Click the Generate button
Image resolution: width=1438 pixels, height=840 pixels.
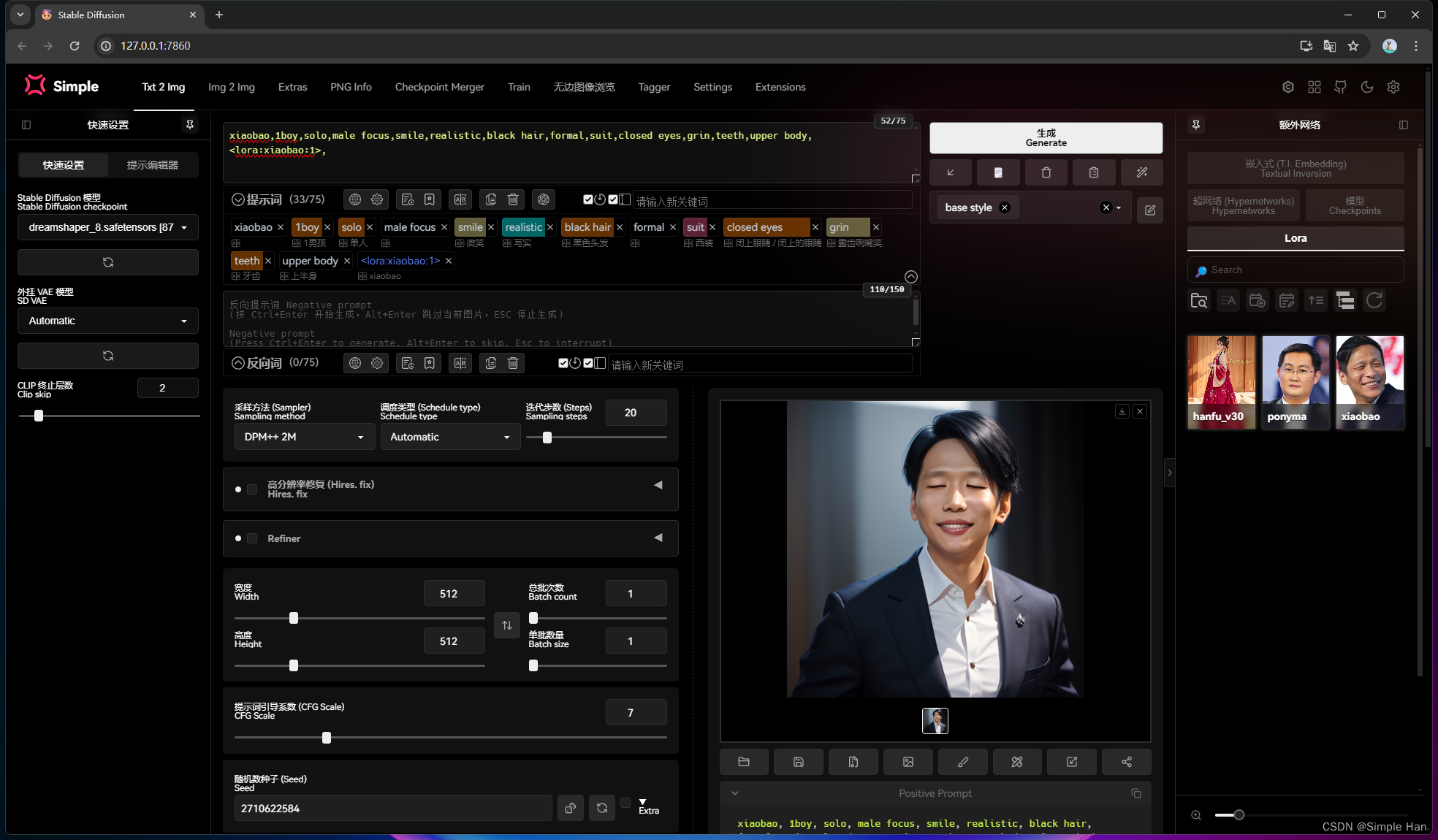click(1046, 138)
